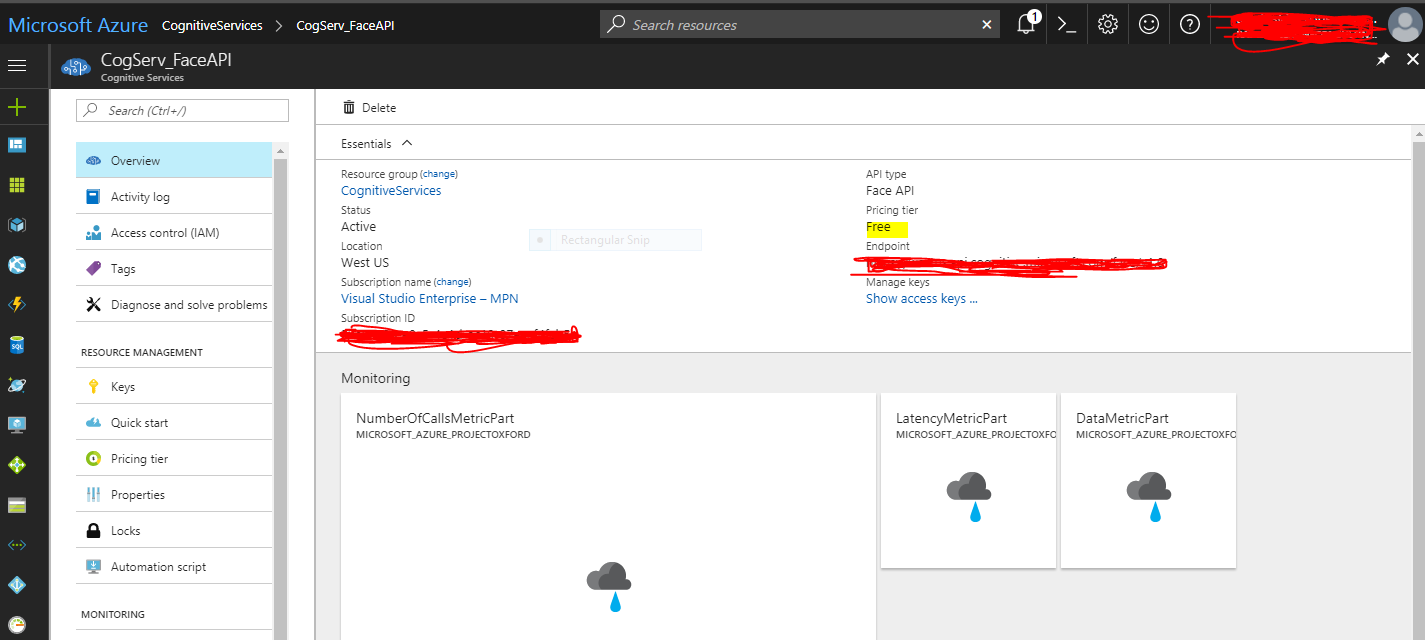Click the West US location value

[x=365, y=262]
